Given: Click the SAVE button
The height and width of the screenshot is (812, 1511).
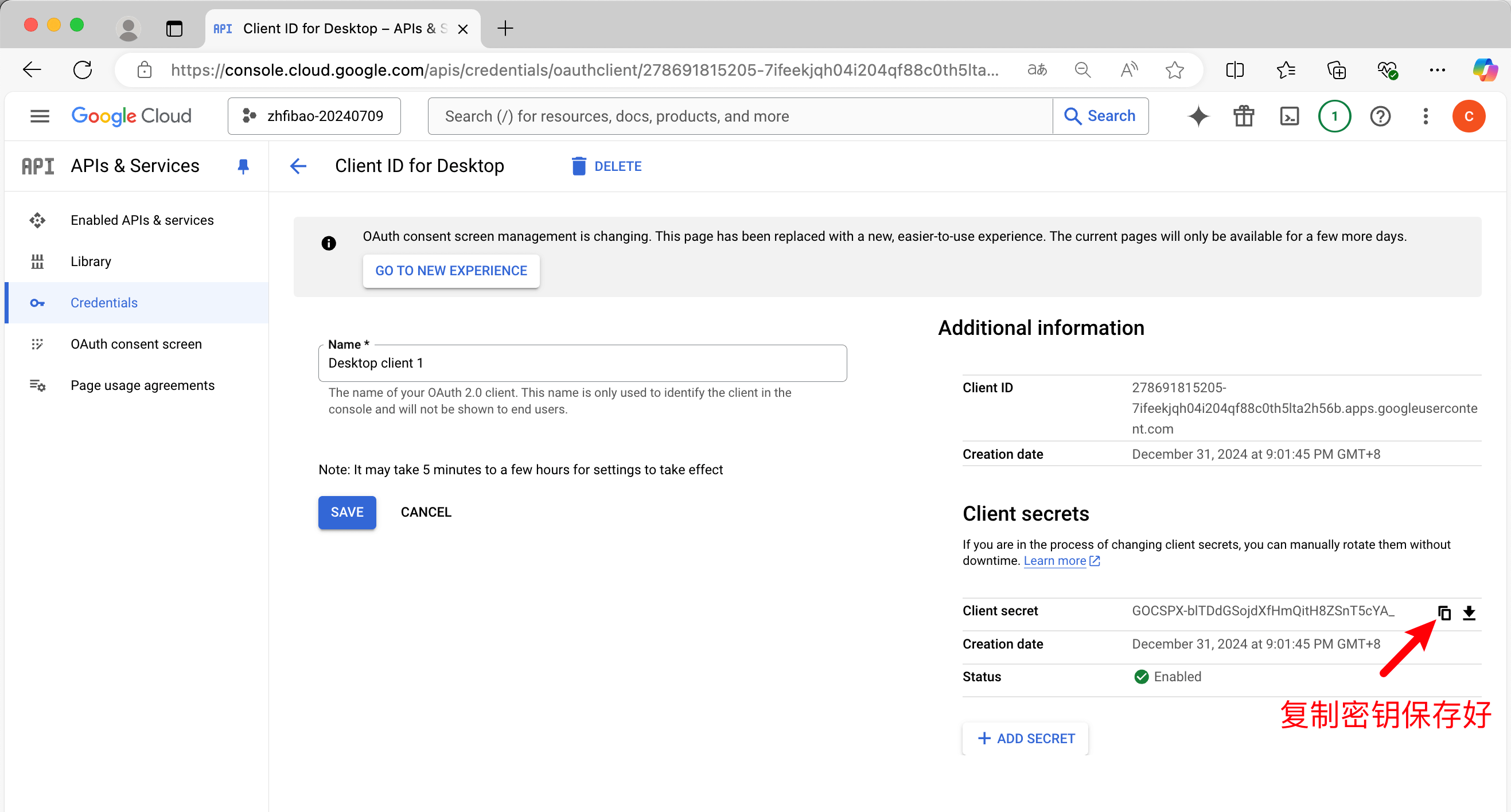Looking at the screenshot, I should click(346, 513).
